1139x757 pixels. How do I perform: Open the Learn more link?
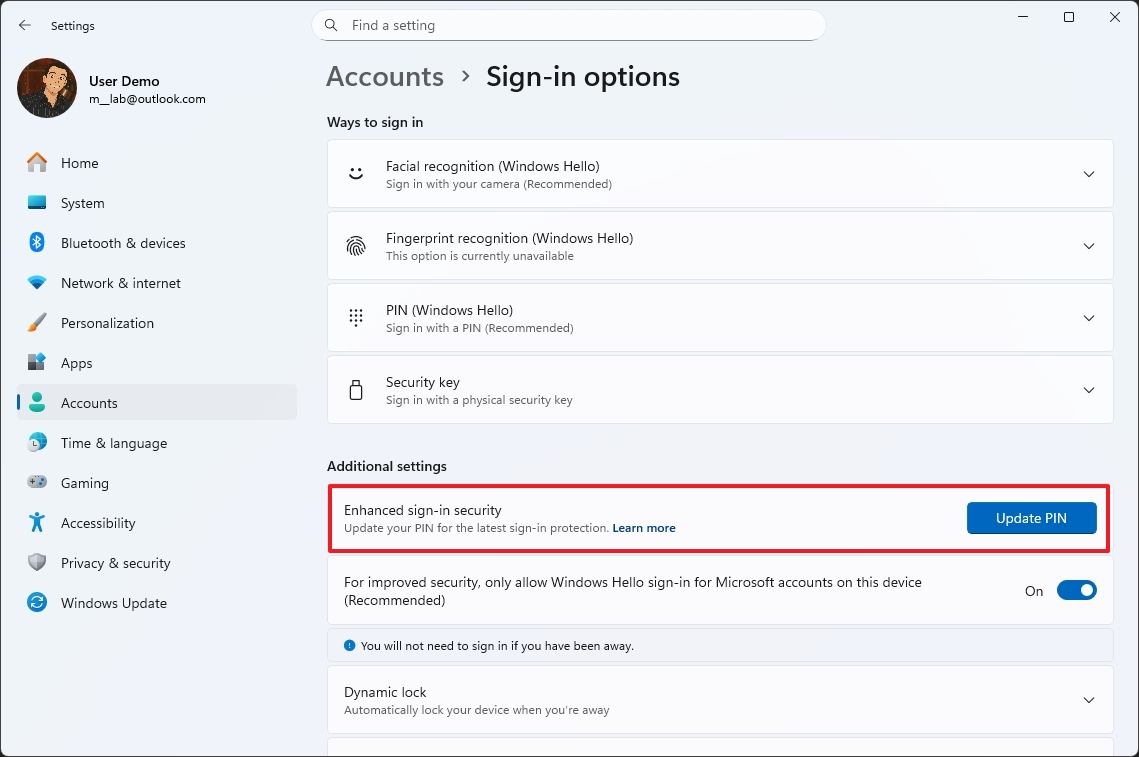tap(644, 528)
